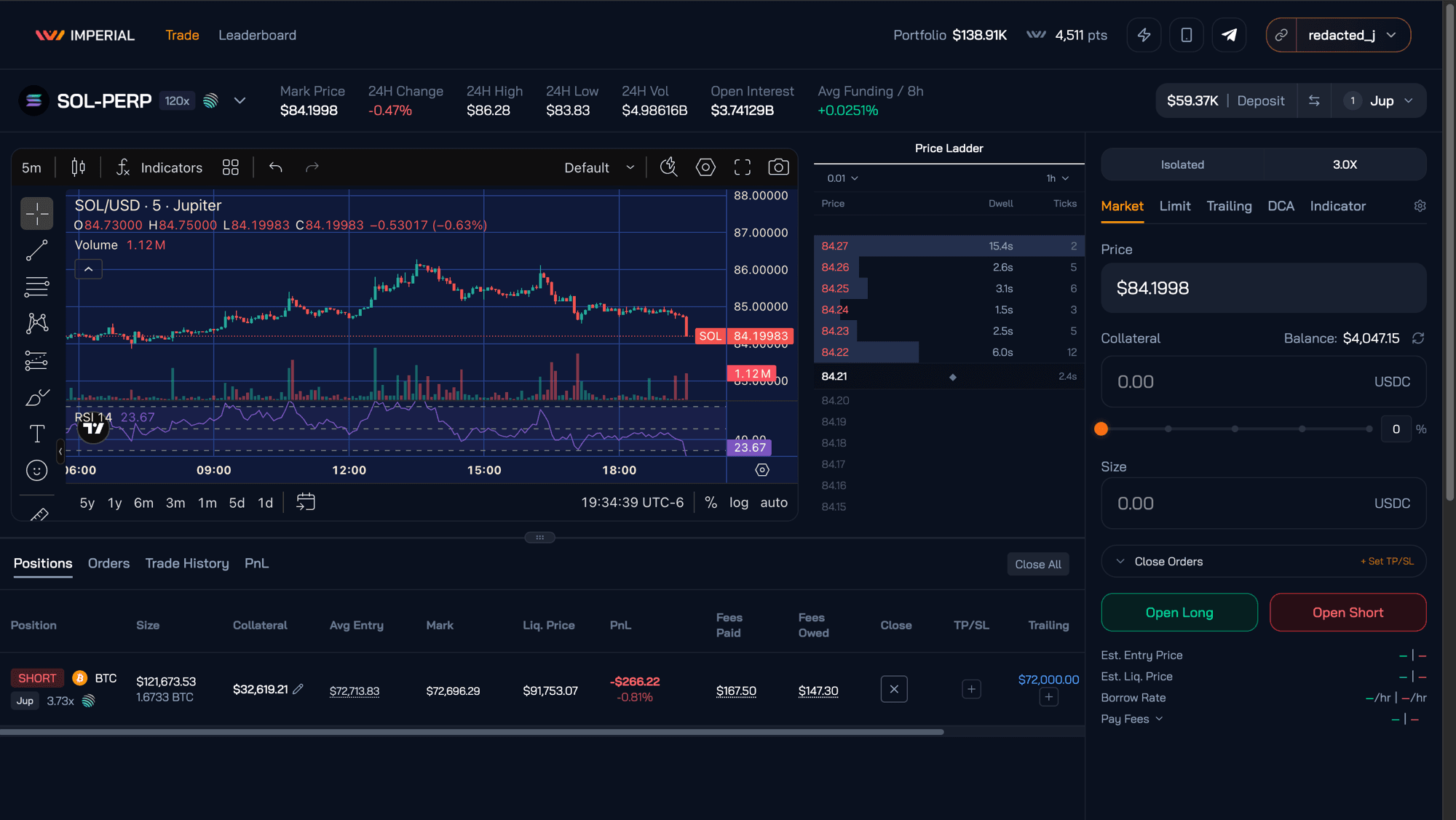
Task: Open the emoji drawing tool
Action: pos(36,470)
